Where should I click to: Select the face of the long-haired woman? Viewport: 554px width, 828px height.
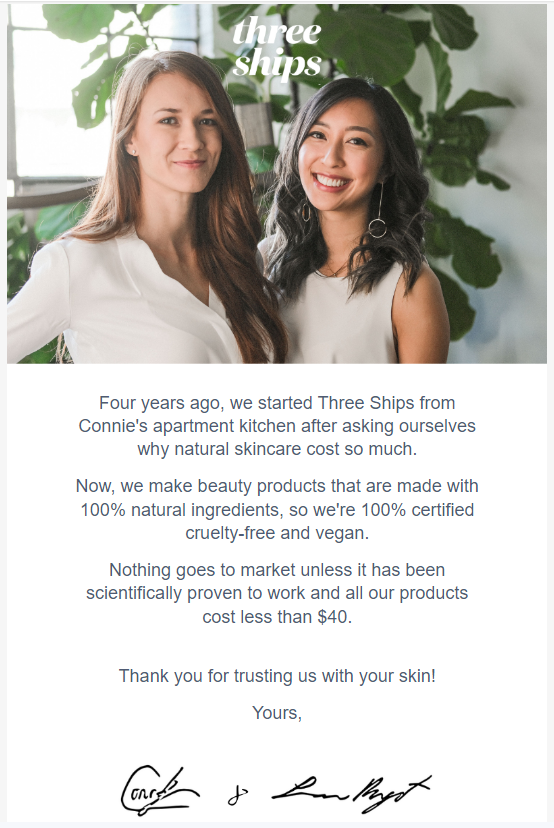[x=182, y=129]
